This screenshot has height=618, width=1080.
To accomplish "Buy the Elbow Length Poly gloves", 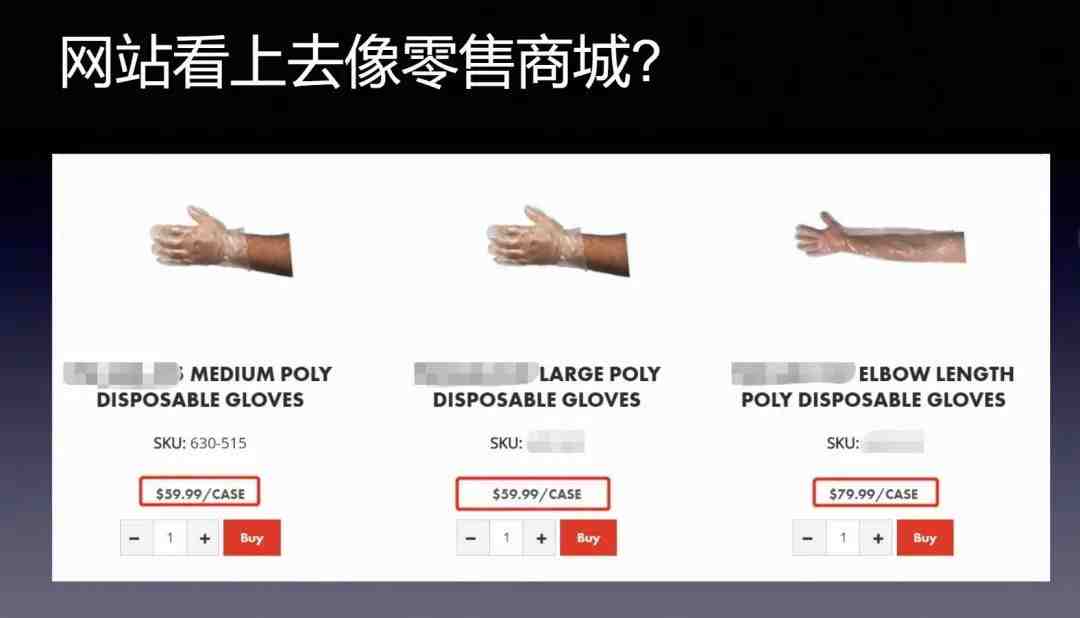I will 925,537.
